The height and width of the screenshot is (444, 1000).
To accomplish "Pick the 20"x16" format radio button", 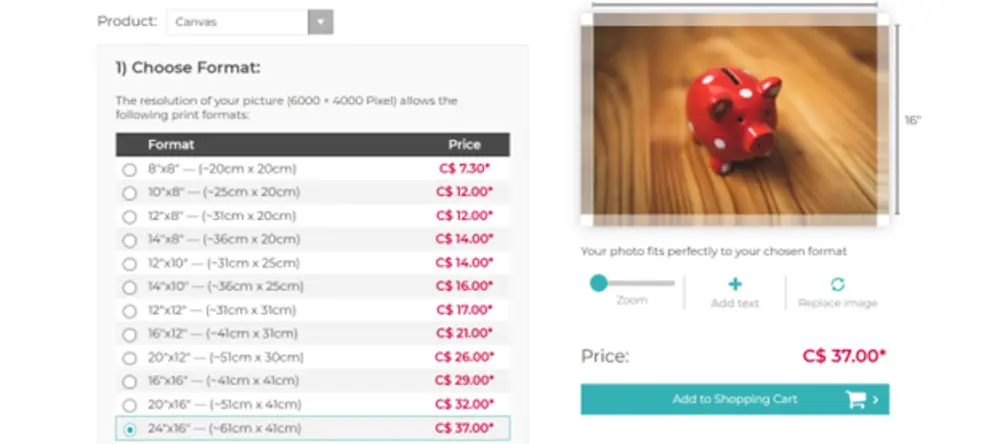I will [129, 405].
